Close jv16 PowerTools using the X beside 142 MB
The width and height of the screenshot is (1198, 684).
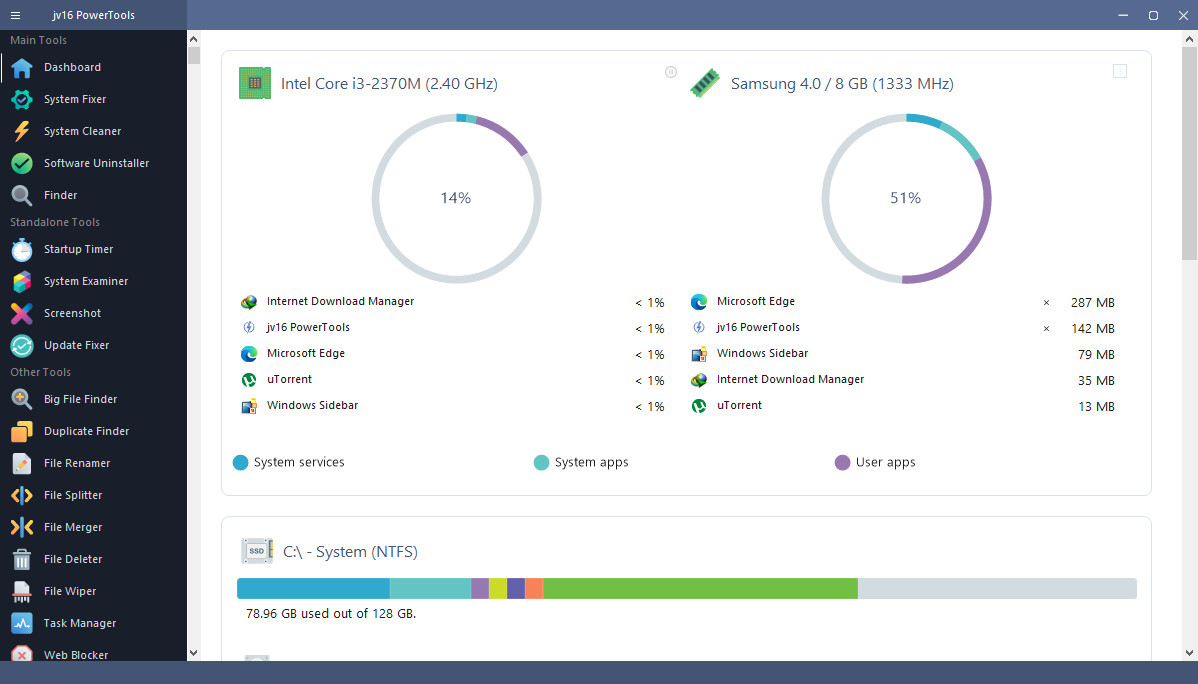1047,329
